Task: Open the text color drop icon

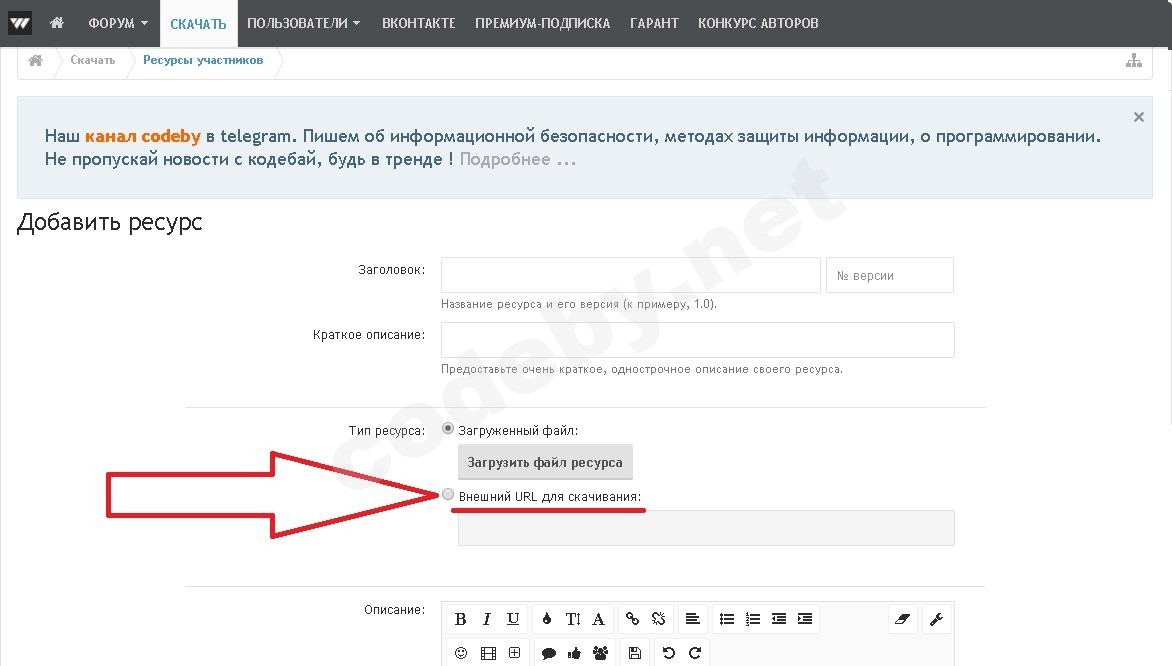Action: click(546, 619)
